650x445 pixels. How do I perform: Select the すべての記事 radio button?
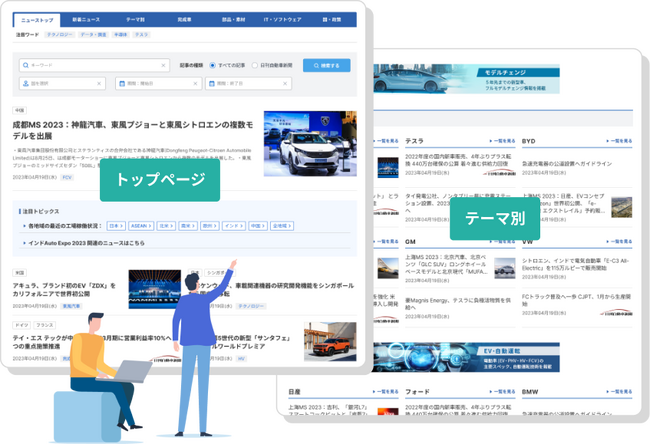point(213,65)
